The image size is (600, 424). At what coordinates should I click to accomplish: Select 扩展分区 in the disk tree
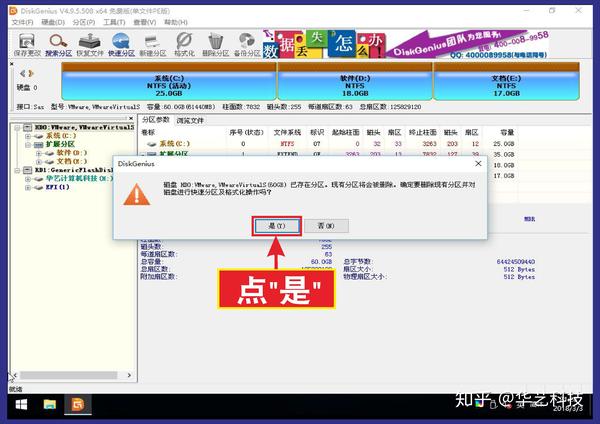tap(60, 144)
